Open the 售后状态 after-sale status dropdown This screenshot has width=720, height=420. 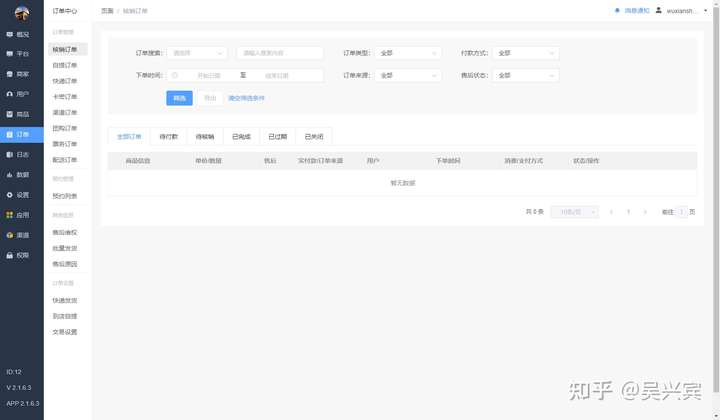coord(526,75)
